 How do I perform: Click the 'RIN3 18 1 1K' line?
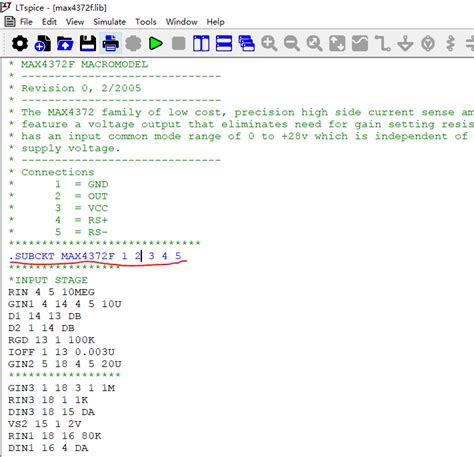48,400
